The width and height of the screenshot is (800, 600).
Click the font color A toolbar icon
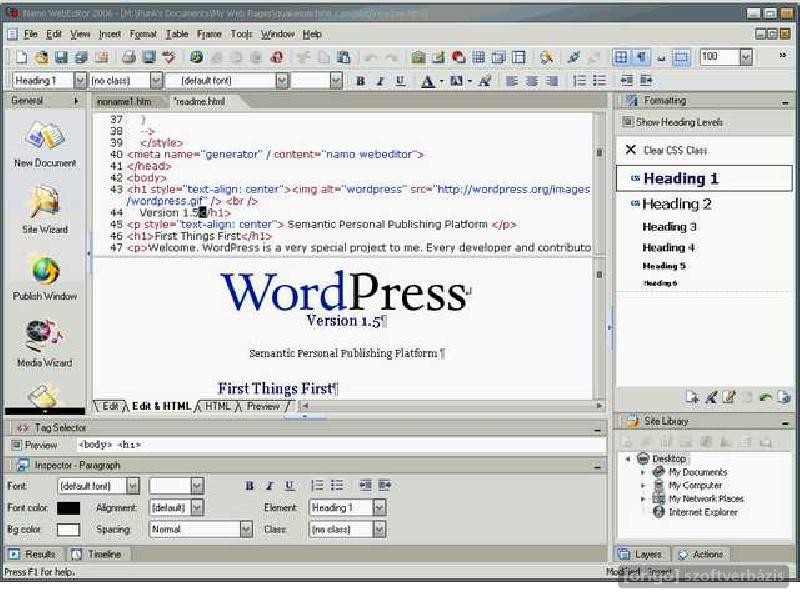point(428,81)
